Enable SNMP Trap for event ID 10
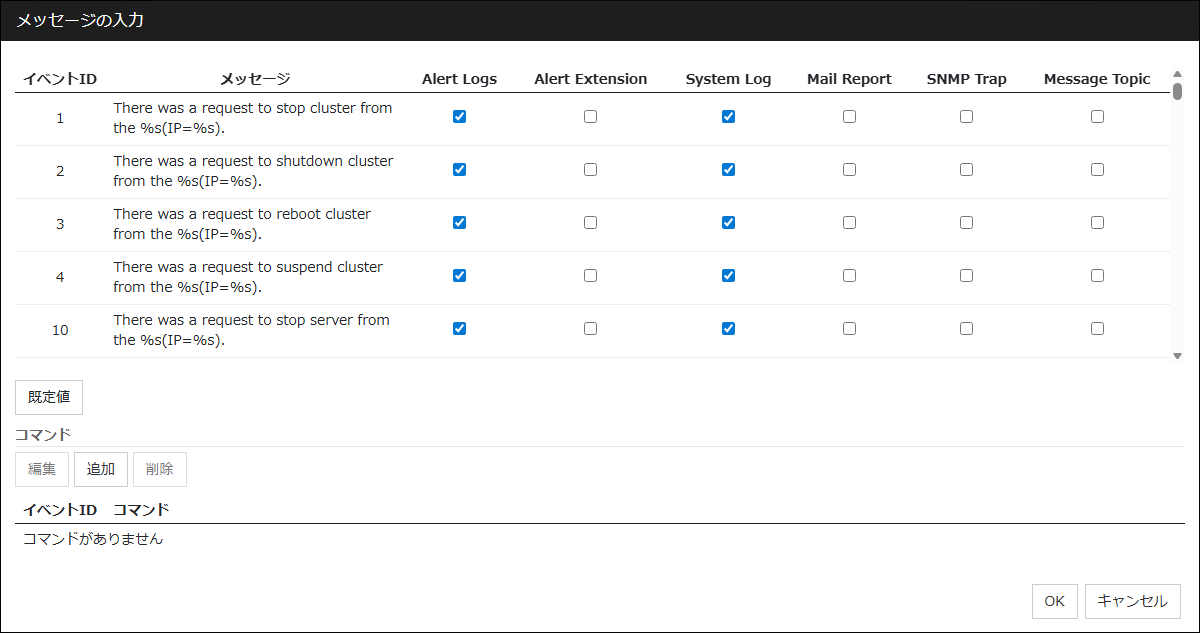Image resolution: width=1200 pixels, height=633 pixels. (966, 328)
